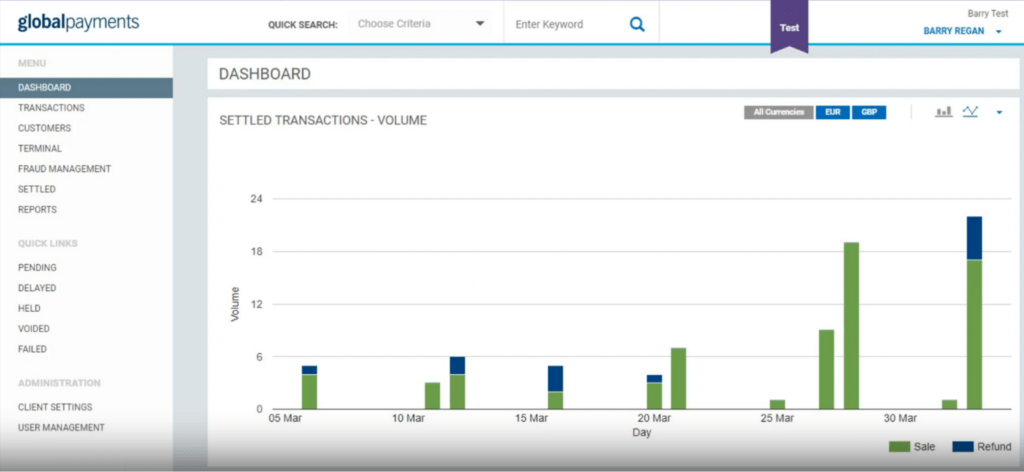Open the chart options dropdown arrow
Screen dimensions: 1024x472
(999, 113)
